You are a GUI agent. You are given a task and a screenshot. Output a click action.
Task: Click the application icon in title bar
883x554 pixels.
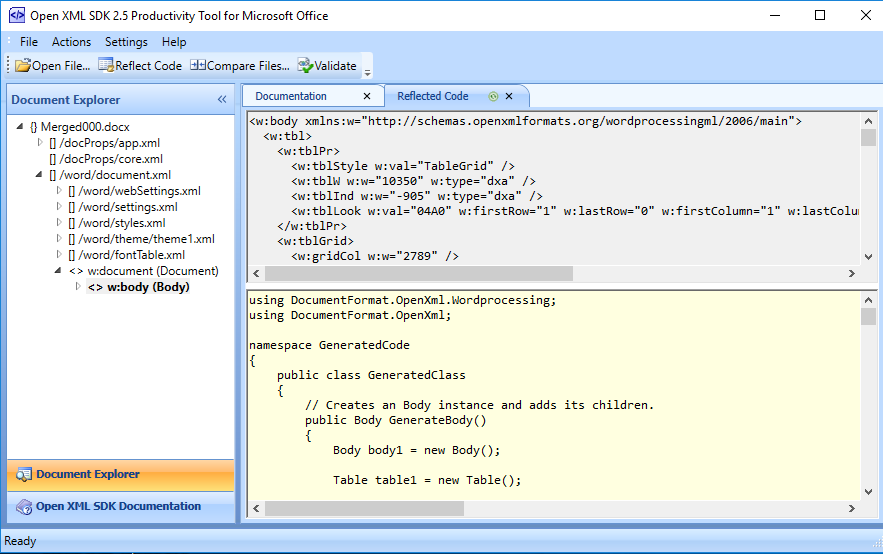point(16,15)
